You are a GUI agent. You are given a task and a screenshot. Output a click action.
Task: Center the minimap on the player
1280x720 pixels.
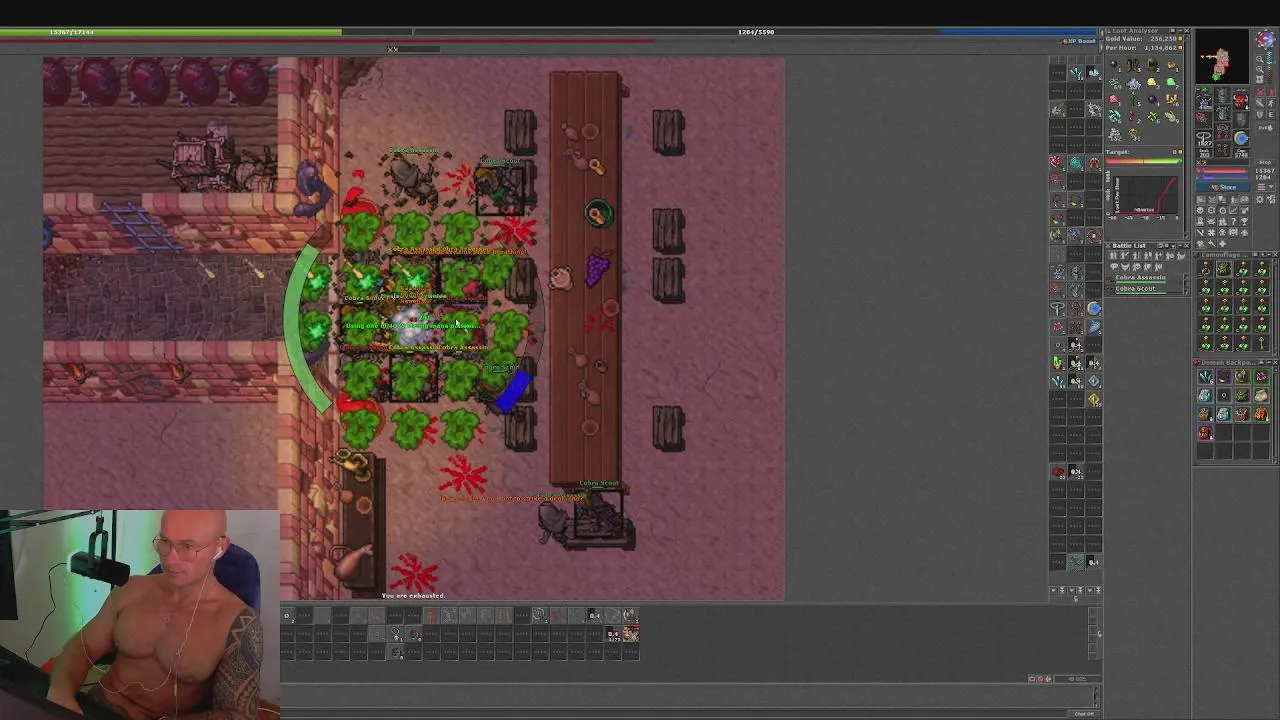(1259, 79)
